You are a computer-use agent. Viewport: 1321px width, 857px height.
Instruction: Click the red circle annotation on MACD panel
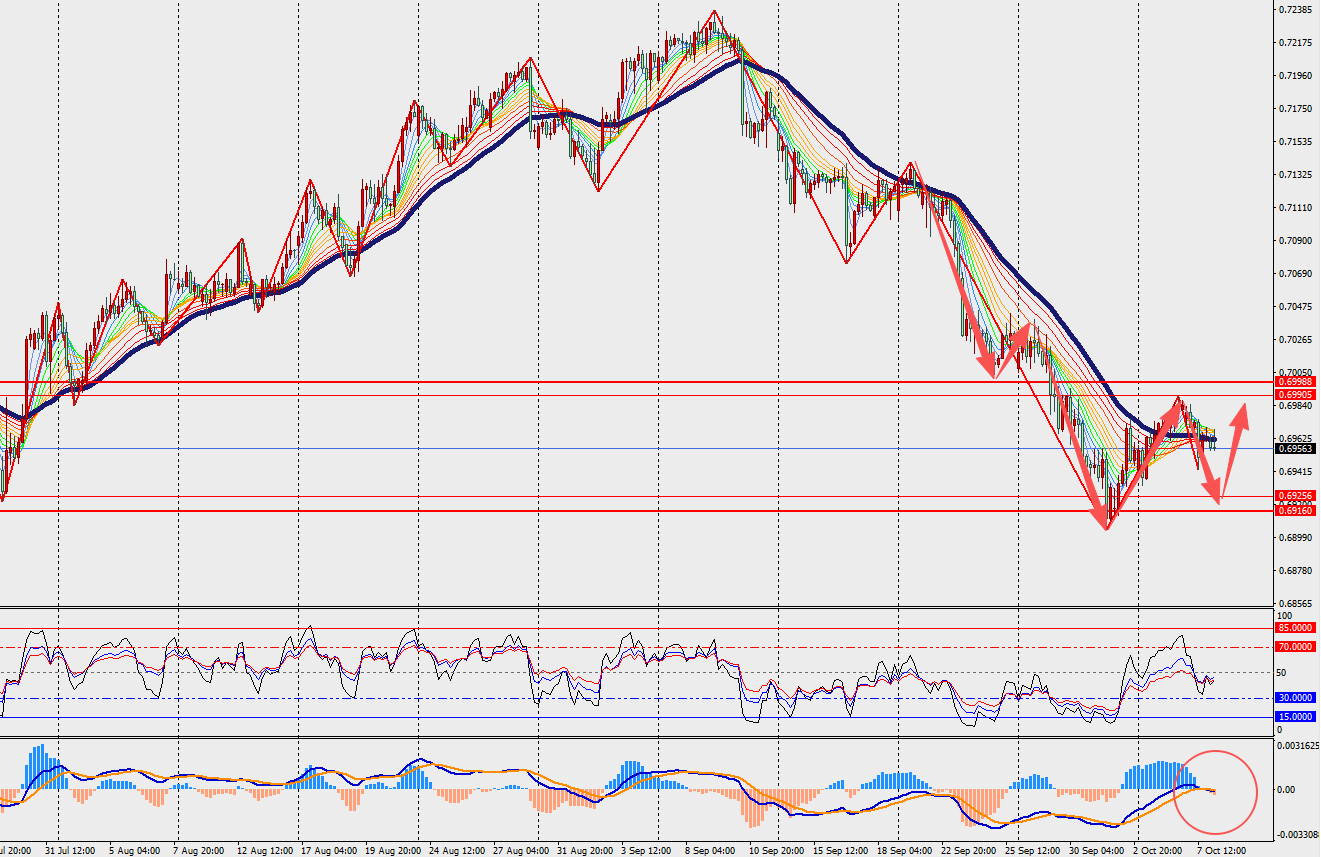(x=1214, y=792)
